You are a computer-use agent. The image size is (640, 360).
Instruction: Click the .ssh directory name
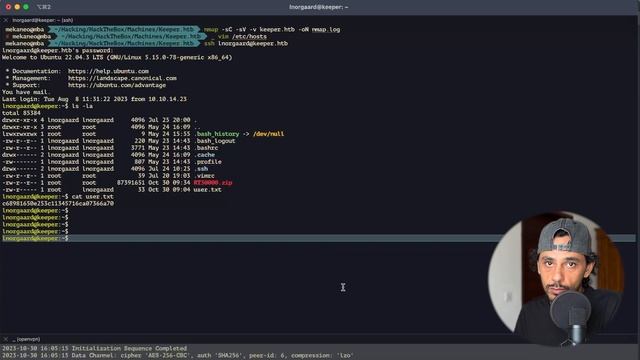pos(201,169)
